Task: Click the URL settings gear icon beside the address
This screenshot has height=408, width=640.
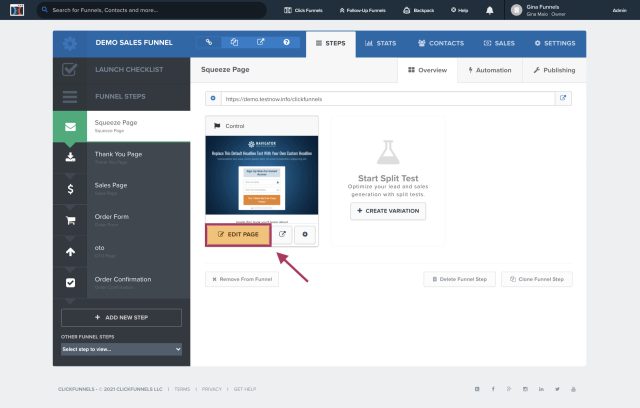Action: click(213, 98)
